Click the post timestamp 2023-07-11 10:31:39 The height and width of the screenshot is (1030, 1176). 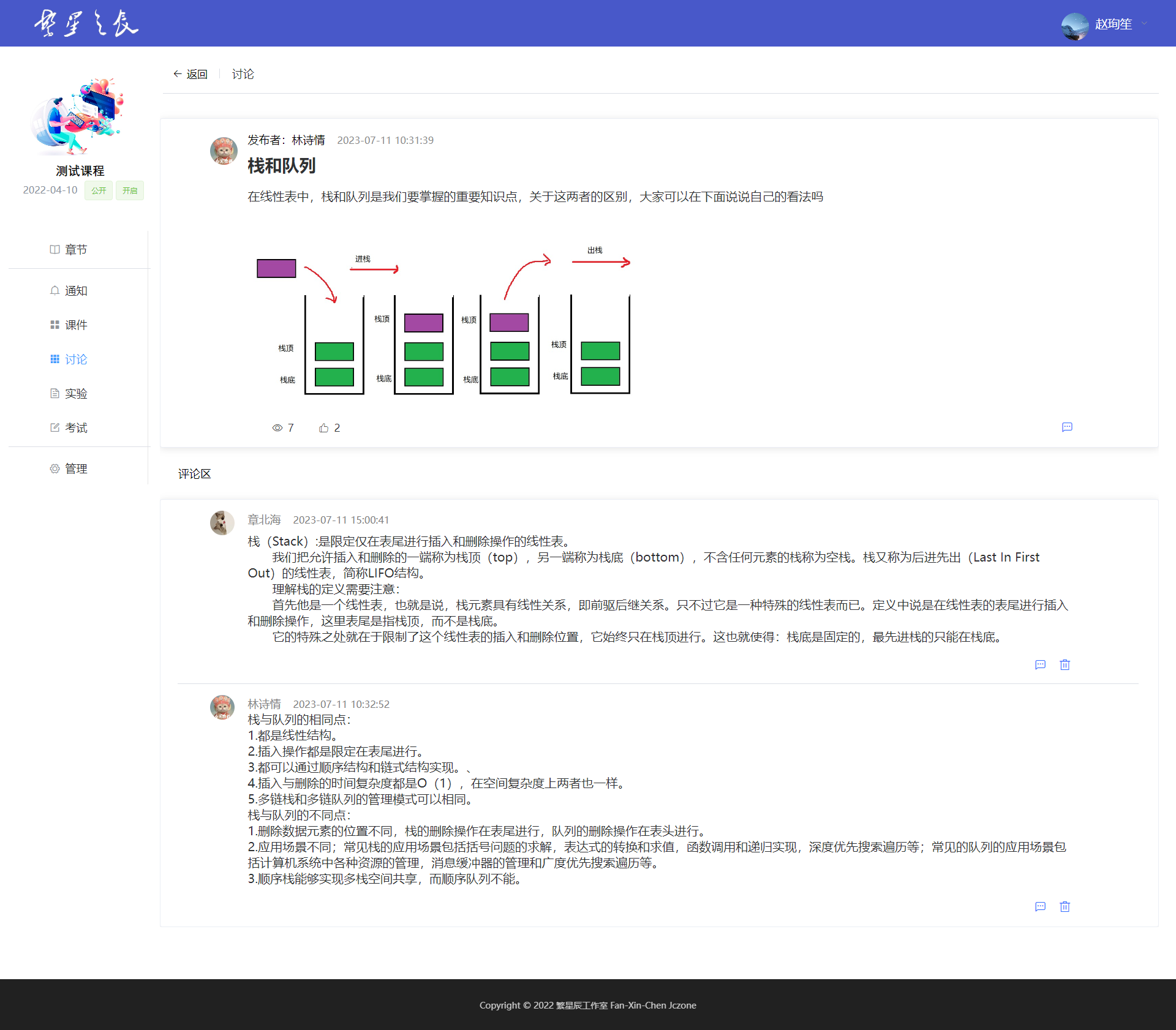[385, 140]
